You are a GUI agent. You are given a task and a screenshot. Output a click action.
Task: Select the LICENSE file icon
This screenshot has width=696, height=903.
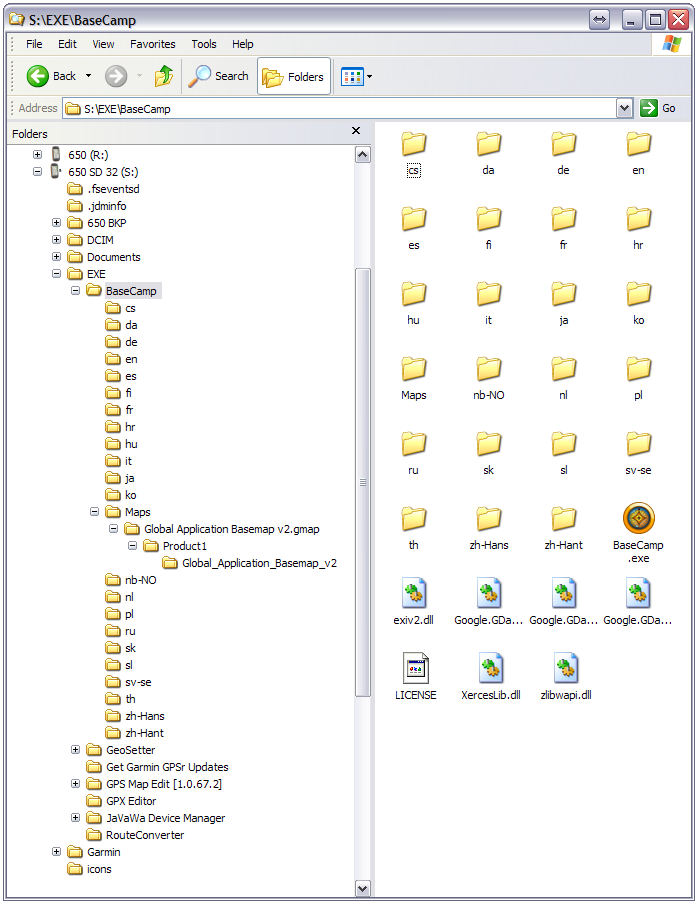point(414,669)
